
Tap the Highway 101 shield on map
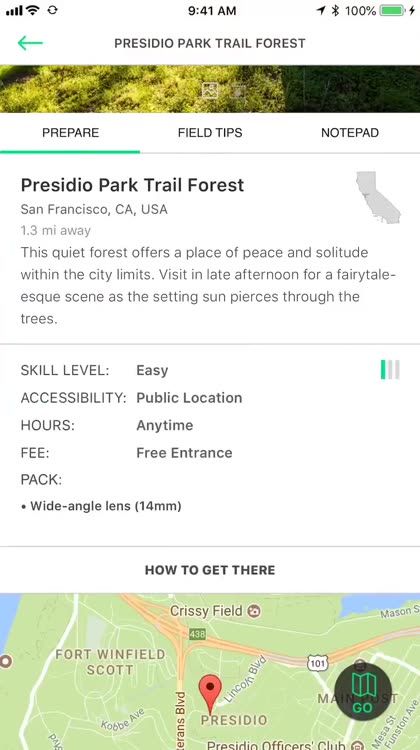[316, 663]
